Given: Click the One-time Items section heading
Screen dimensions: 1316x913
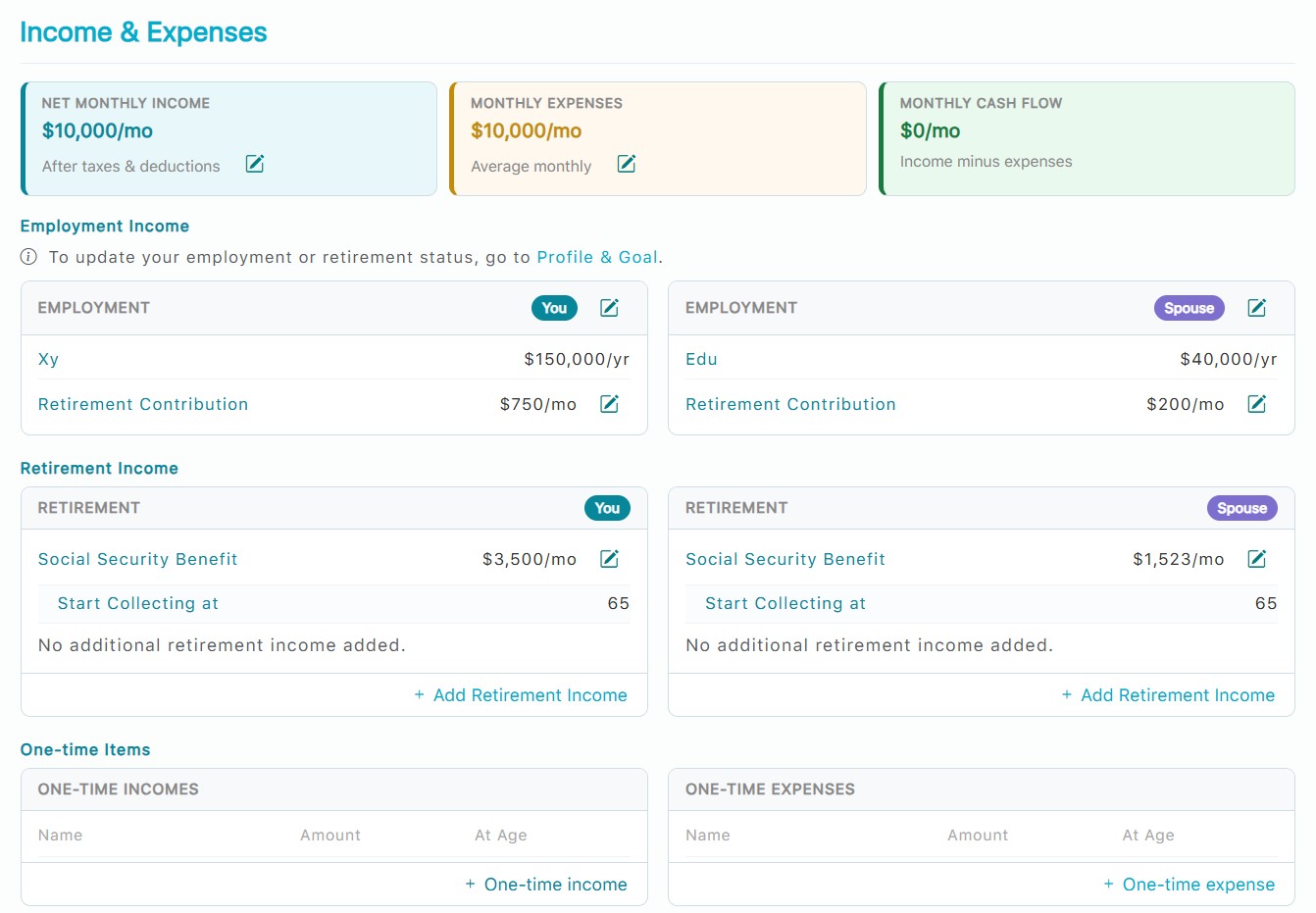Looking at the screenshot, I should click(x=85, y=749).
